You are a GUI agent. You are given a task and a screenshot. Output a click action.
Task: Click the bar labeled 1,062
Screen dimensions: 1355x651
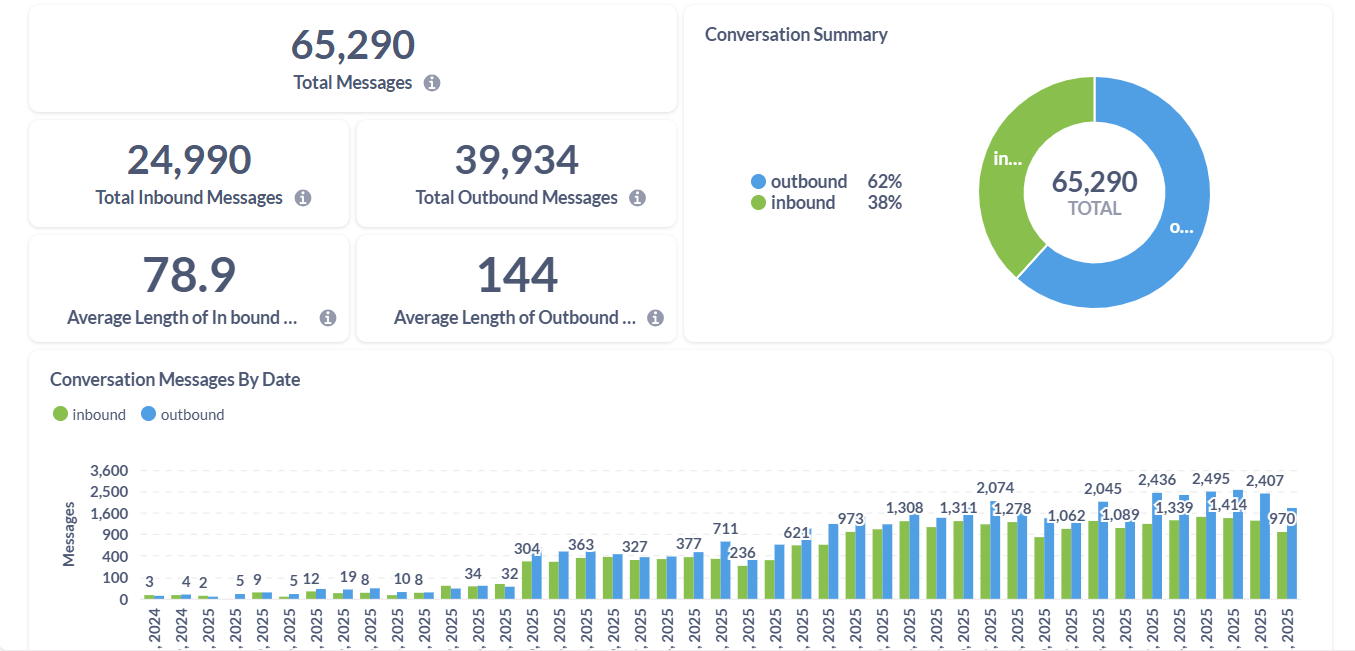[x=1066, y=564]
